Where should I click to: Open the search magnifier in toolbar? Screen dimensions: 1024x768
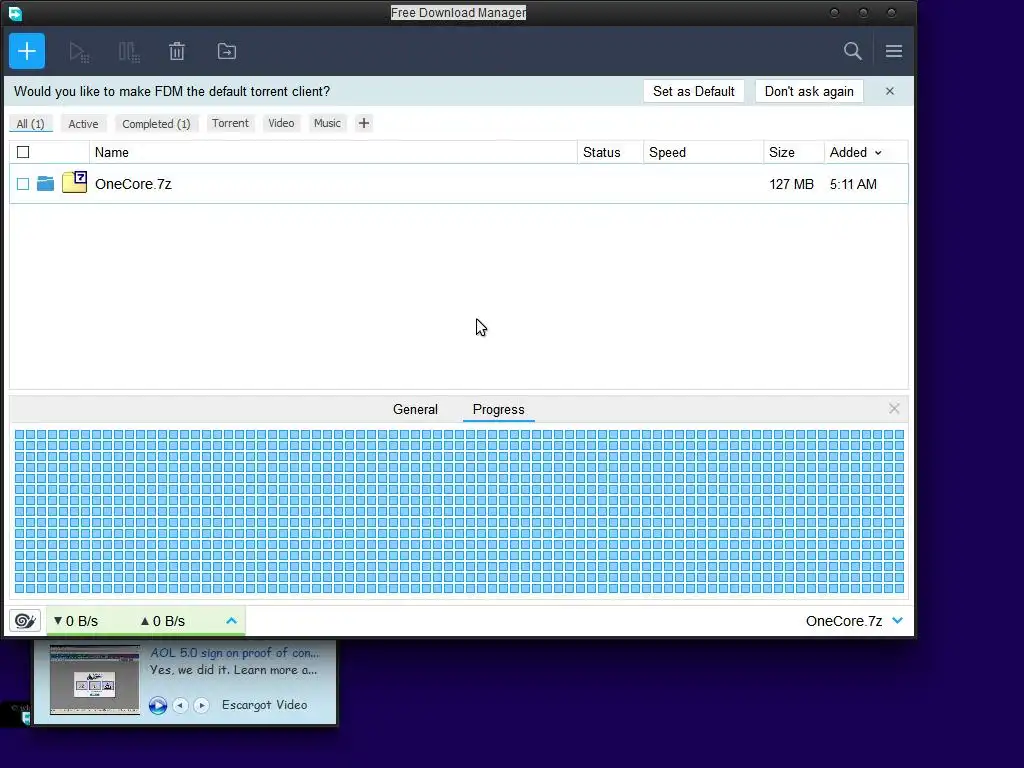(852, 51)
